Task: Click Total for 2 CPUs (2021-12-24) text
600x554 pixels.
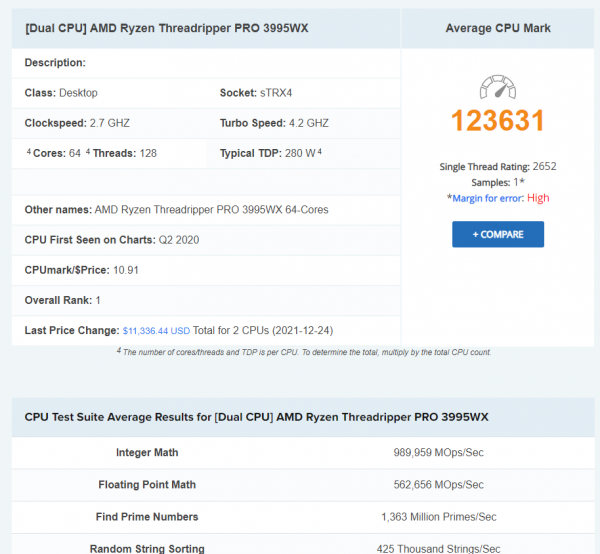Action: click(263, 331)
